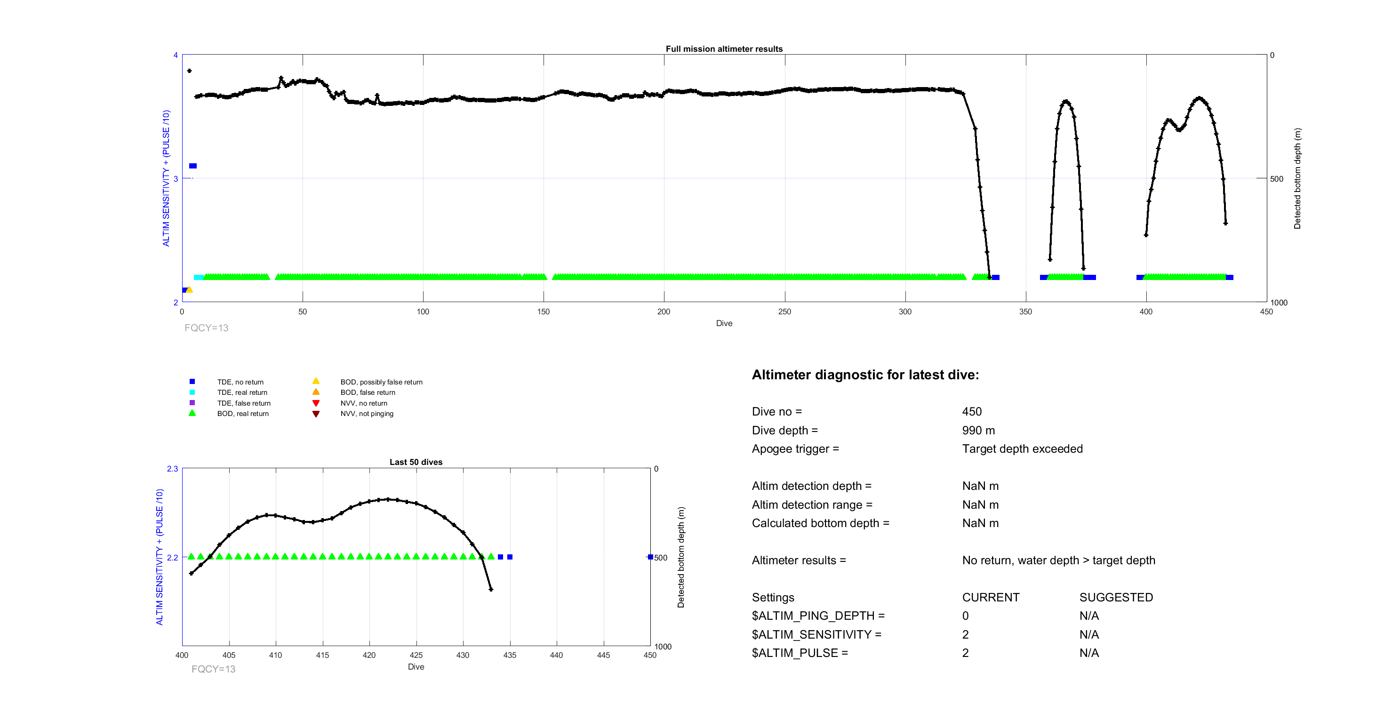Screen dimensions: 1400x726
Task: Click the NaN m value for Altim detection depth
Action: pos(981,486)
